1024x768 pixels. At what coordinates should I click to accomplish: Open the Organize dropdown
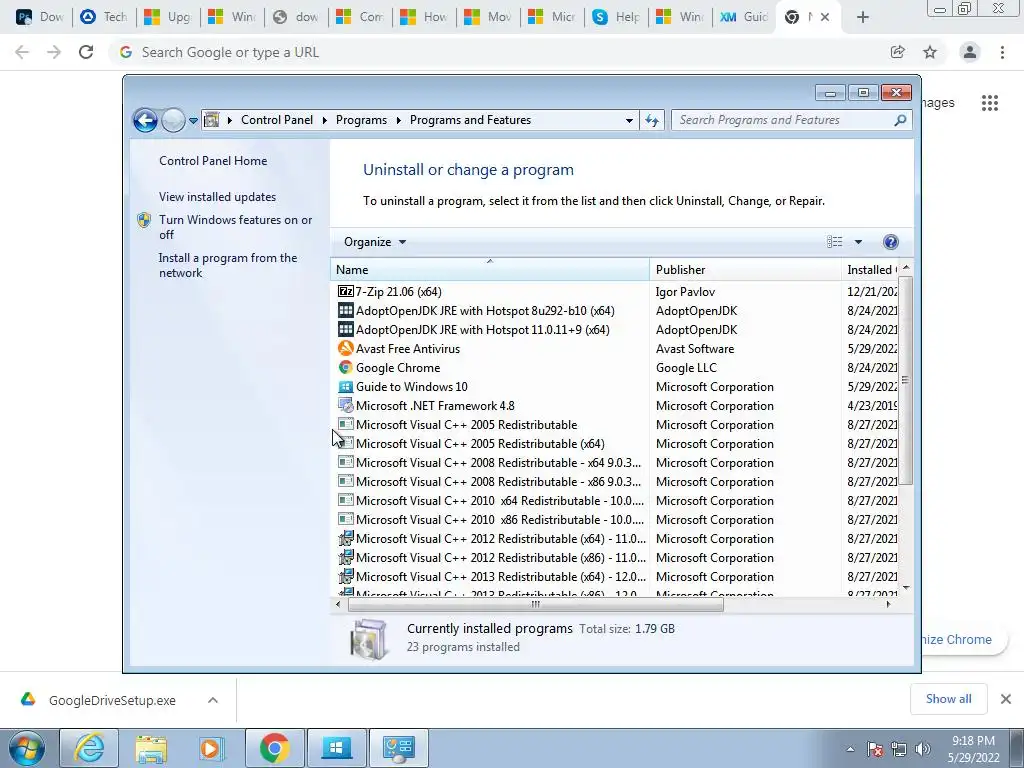[x=375, y=242]
